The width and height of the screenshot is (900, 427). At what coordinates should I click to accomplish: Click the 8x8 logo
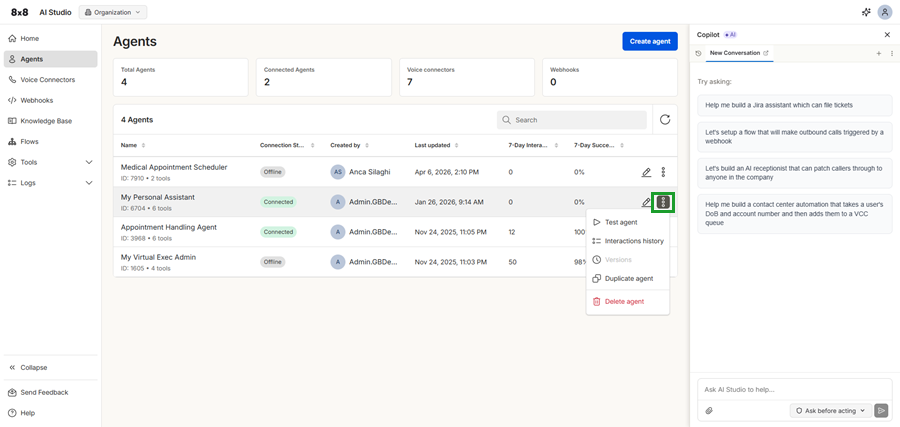pos(20,12)
